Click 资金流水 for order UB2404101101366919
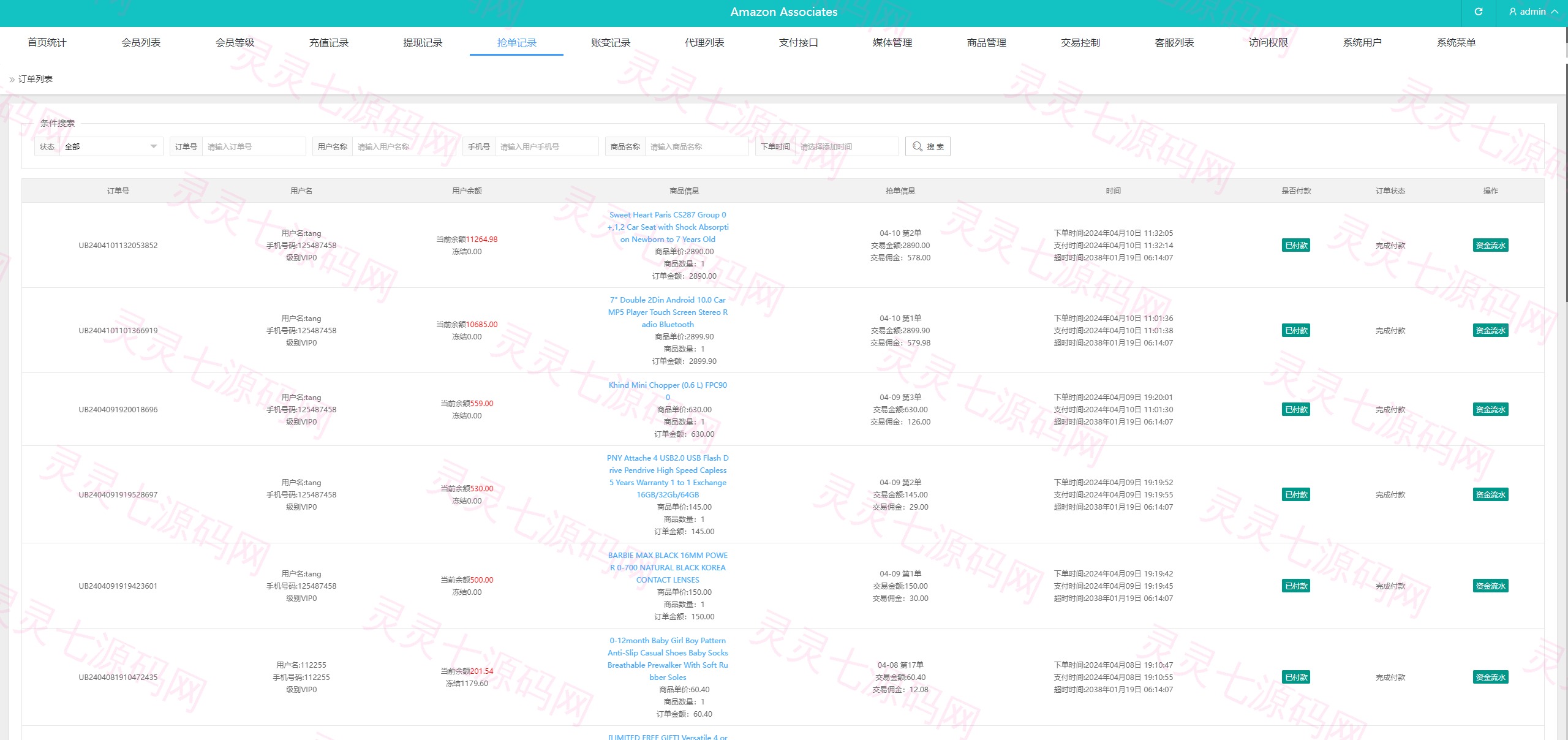The width and height of the screenshot is (1568, 740). point(1490,330)
